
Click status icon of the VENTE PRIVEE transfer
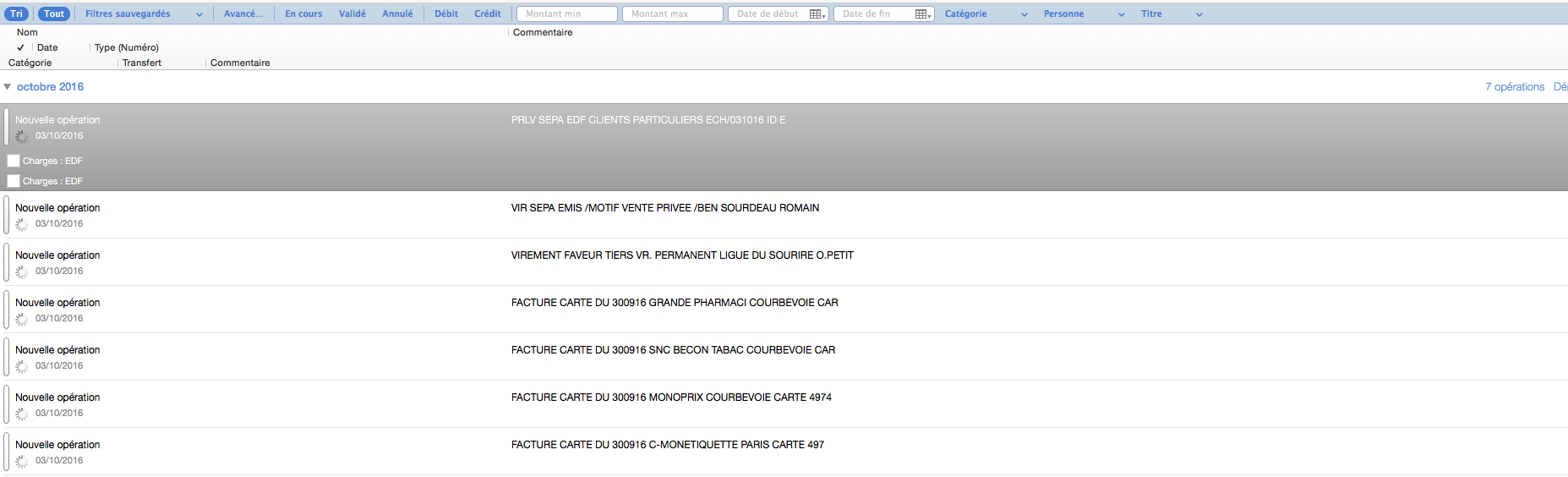tap(22, 224)
